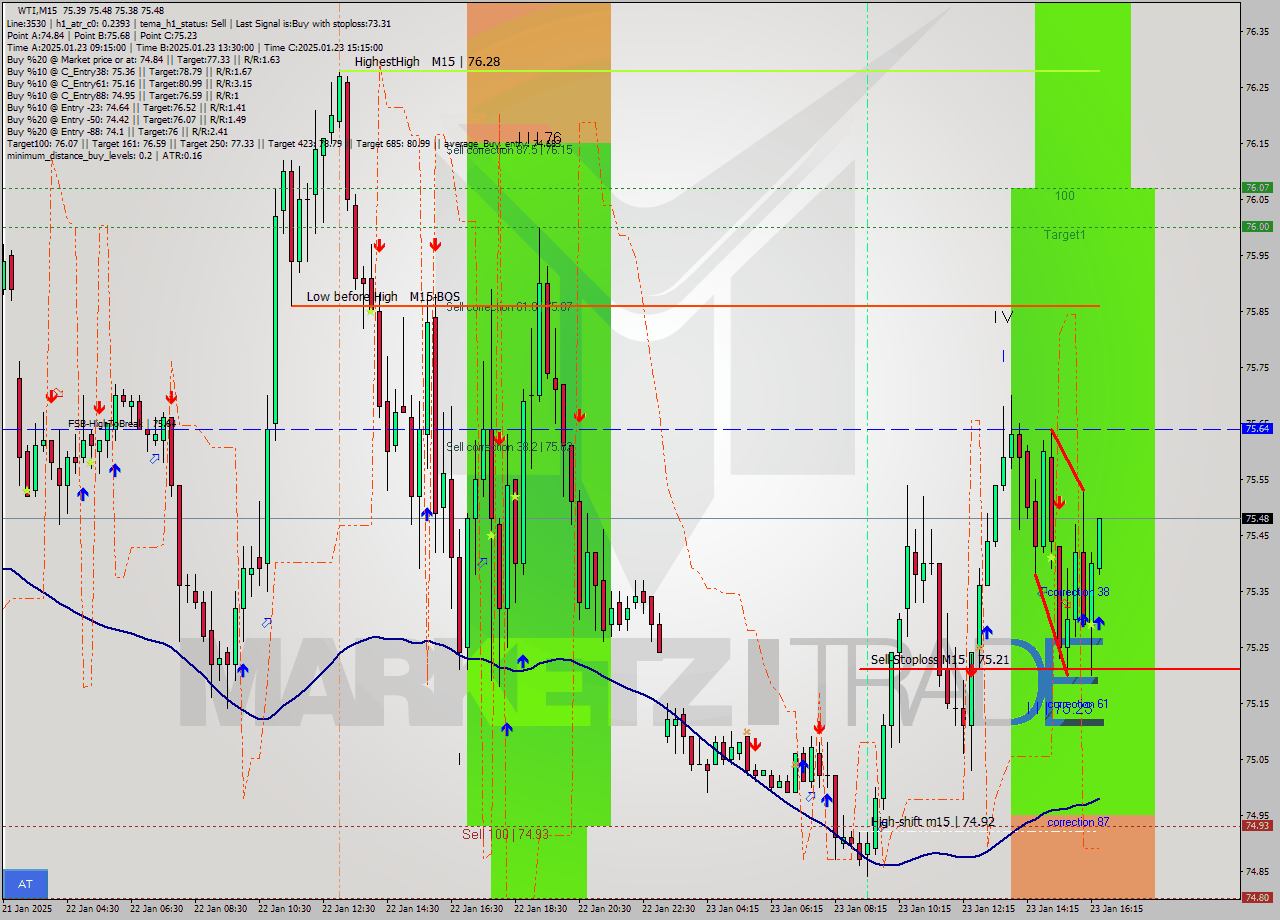Select the correction 38 label
This screenshot has width=1280, height=920.
click(x=1076, y=592)
